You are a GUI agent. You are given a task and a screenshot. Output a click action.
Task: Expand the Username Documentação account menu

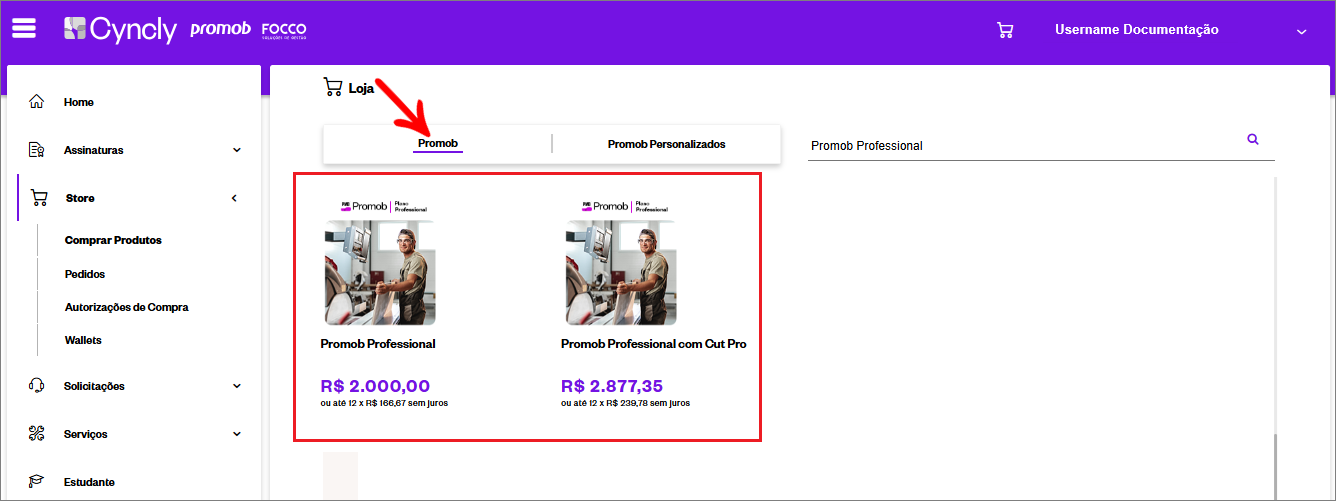(1301, 32)
